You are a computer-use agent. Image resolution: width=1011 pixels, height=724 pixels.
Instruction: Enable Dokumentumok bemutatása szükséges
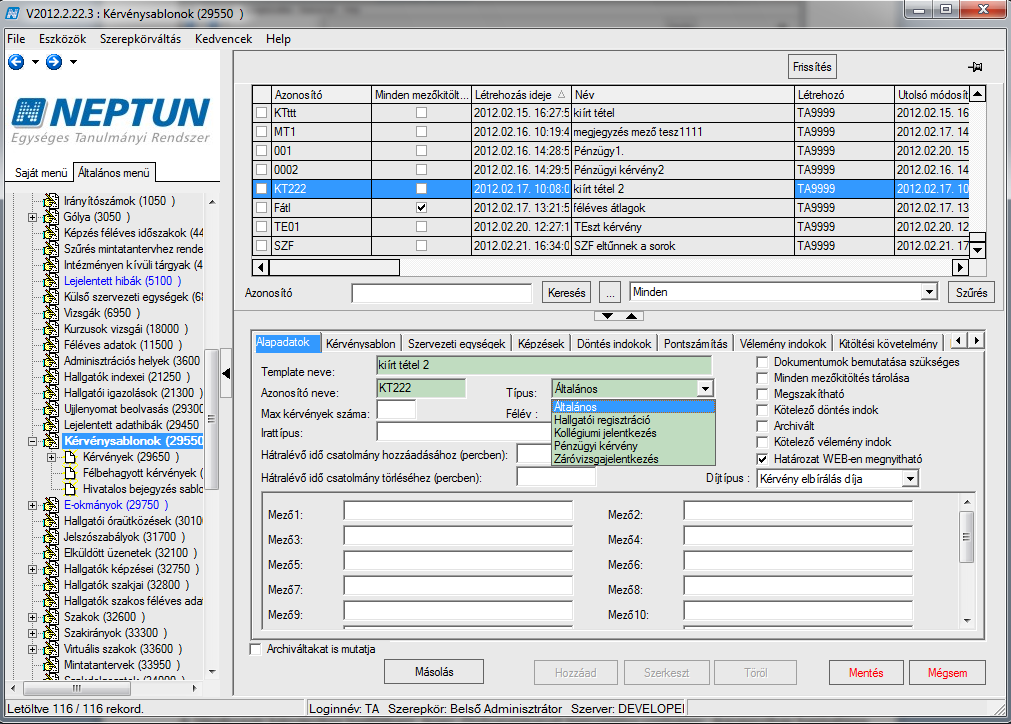point(763,362)
